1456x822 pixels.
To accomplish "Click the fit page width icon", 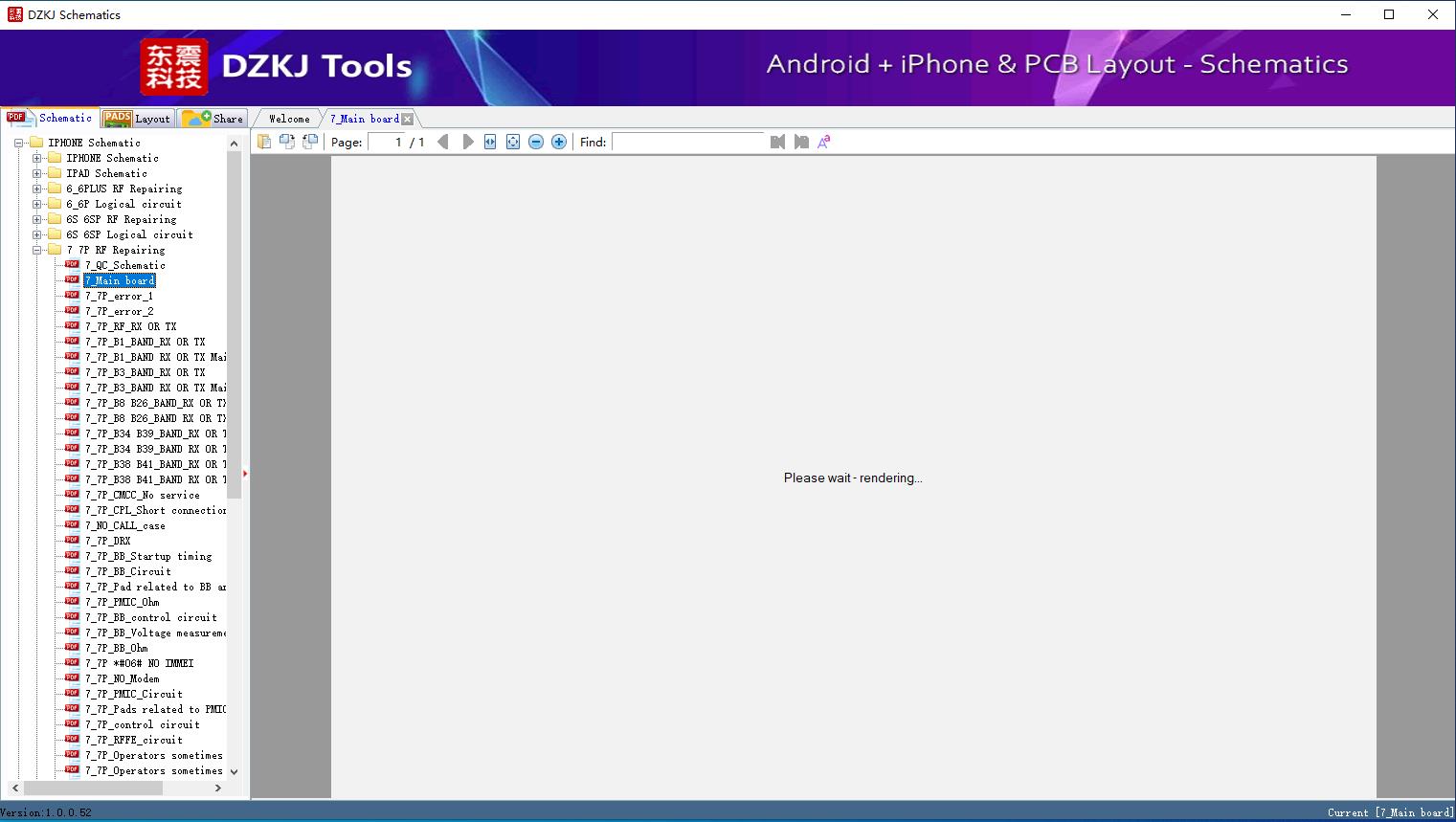I will pos(490,142).
